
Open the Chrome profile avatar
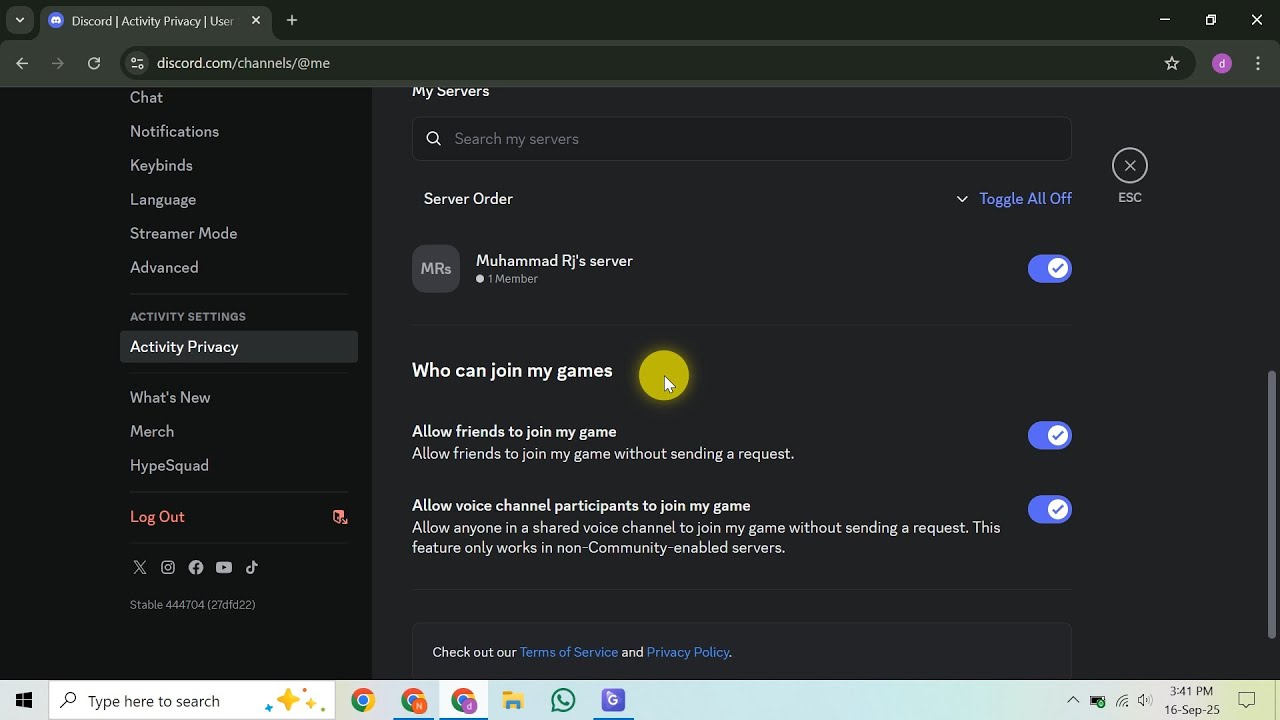(1222, 63)
